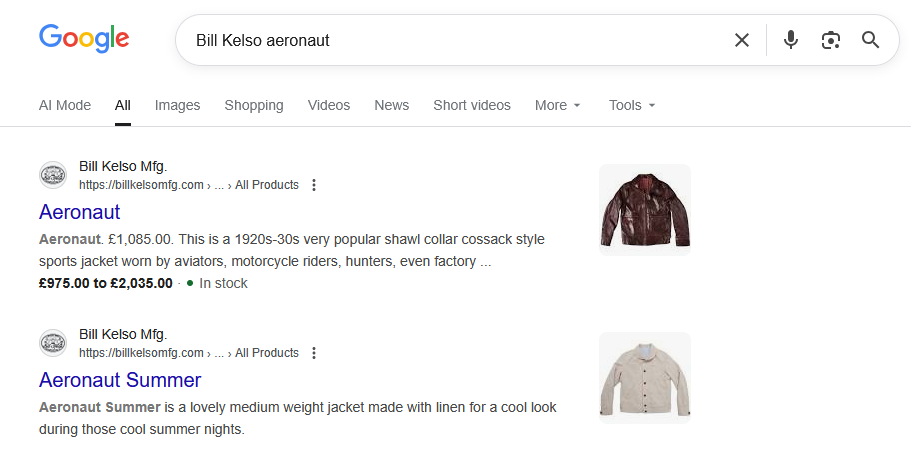
Task: Click into the search field text
Action: coord(263,40)
